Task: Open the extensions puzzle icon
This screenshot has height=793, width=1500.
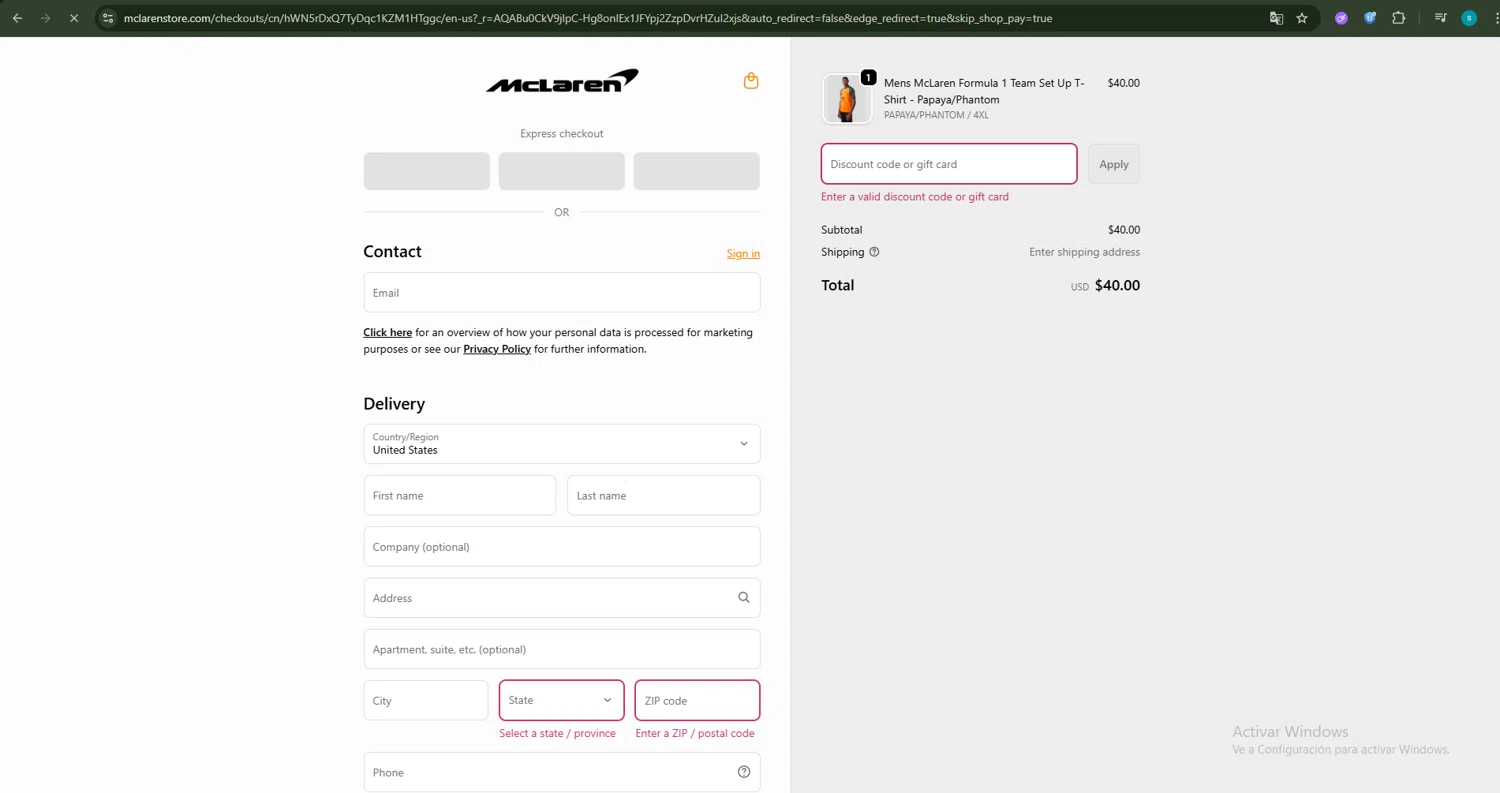Action: pos(1398,18)
